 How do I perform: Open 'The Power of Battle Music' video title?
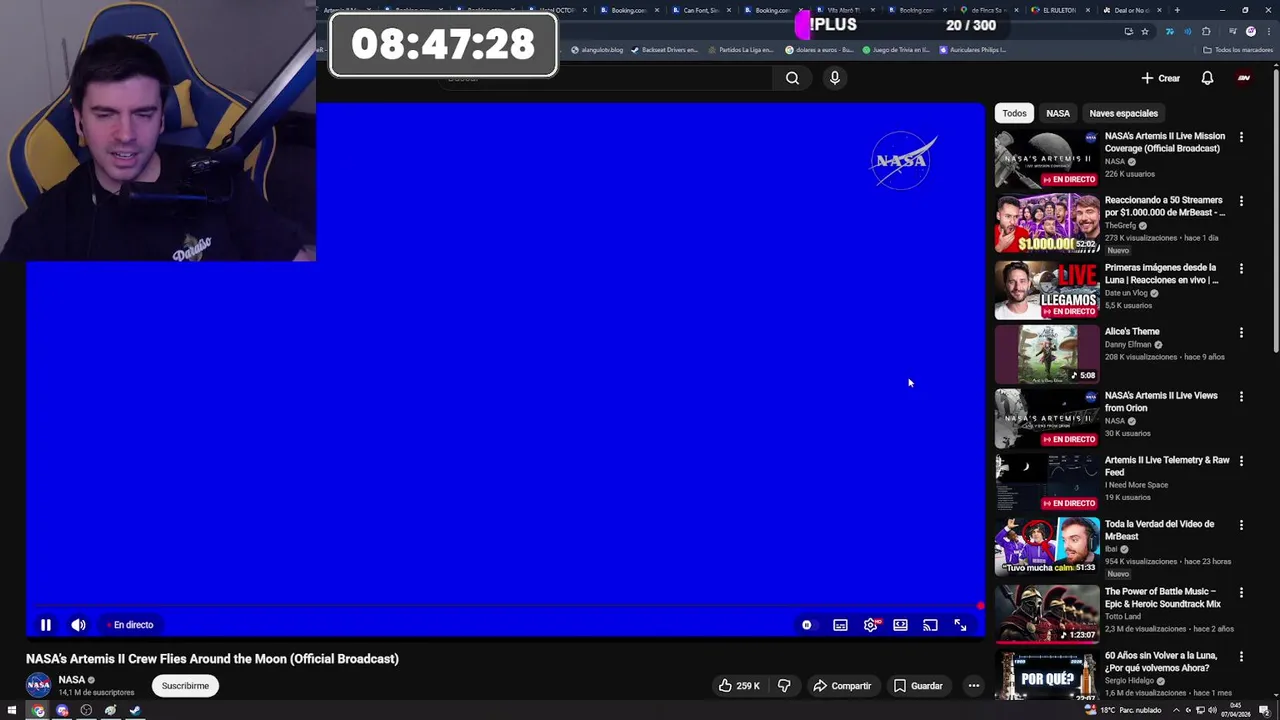click(x=1163, y=598)
